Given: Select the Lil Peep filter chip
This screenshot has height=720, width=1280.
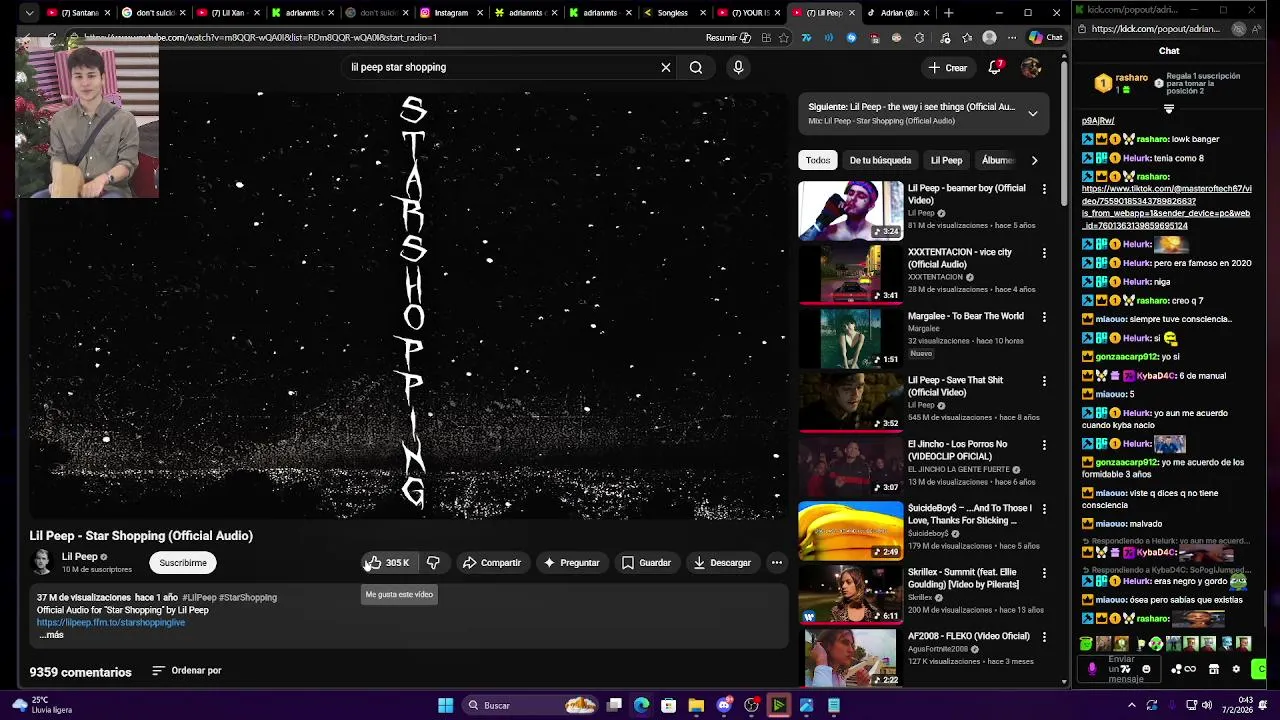Looking at the screenshot, I should point(946,160).
